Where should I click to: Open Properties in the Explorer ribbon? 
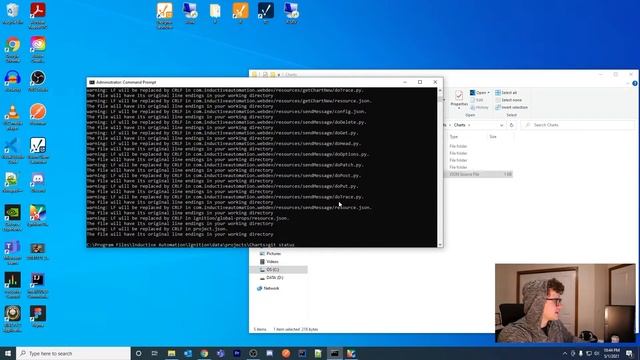click(x=459, y=99)
